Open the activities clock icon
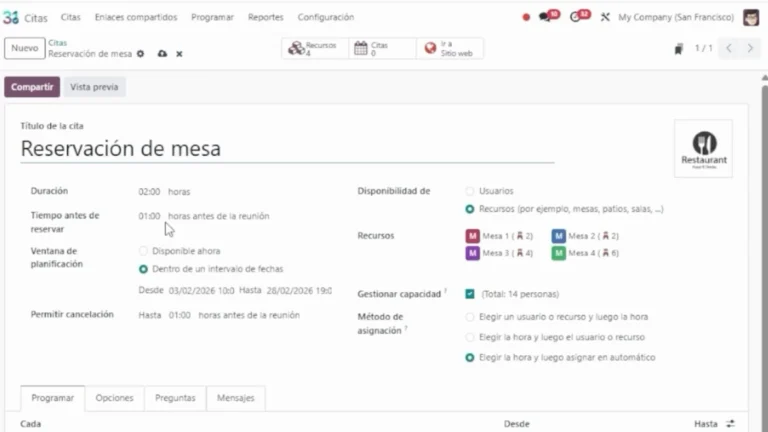The width and height of the screenshot is (768, 432). 579,17
